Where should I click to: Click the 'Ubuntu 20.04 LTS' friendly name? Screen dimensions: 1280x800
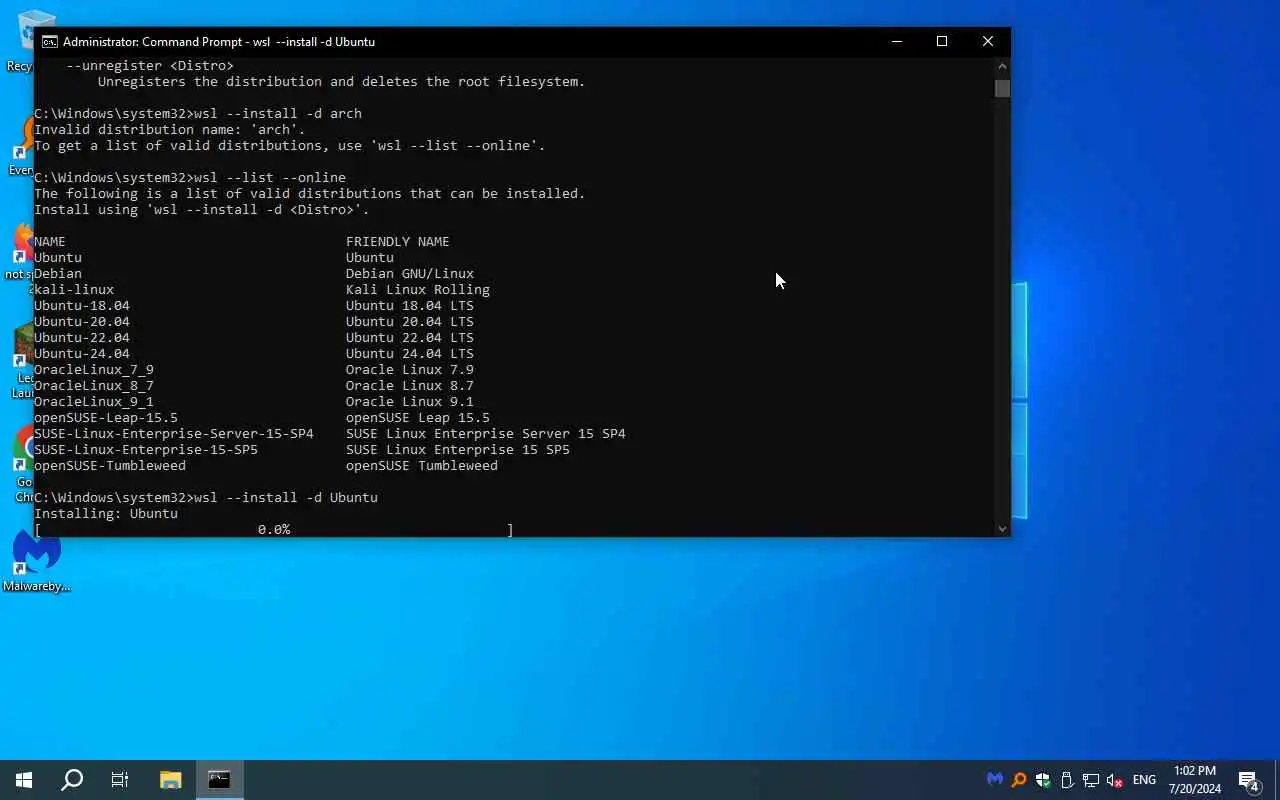tap(410, 321)
